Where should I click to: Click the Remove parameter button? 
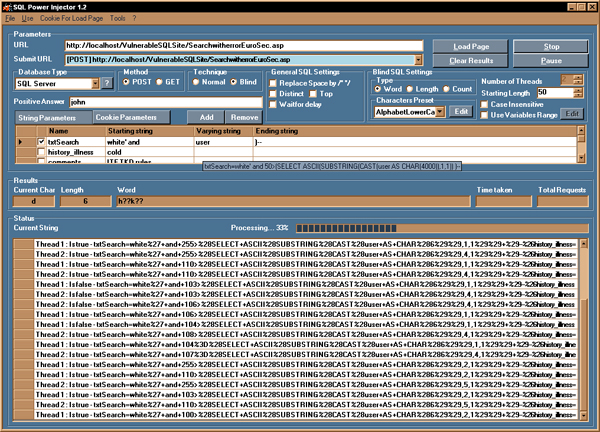(x=244, y=117)
